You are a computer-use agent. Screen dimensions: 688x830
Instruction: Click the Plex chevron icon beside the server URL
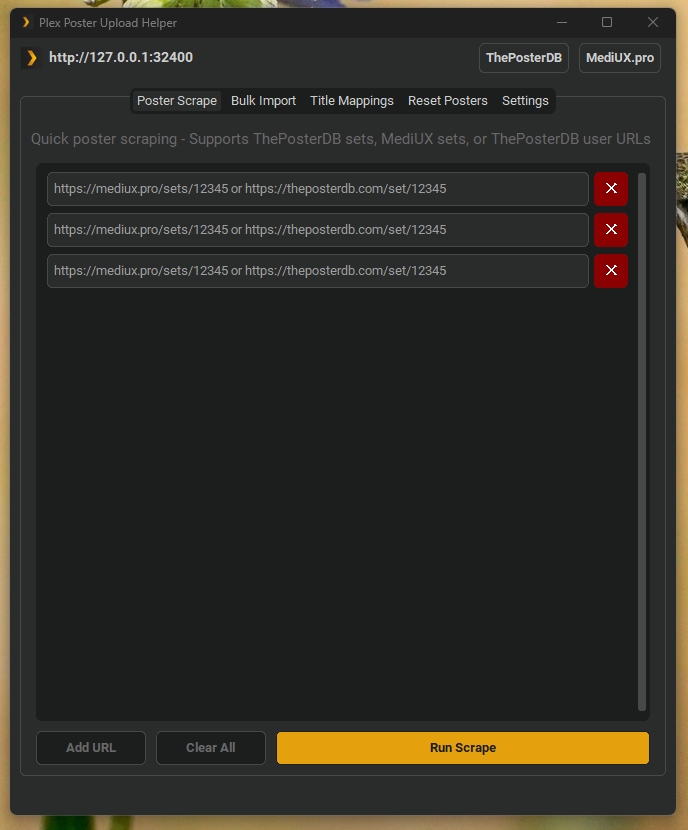click(31, 58)
